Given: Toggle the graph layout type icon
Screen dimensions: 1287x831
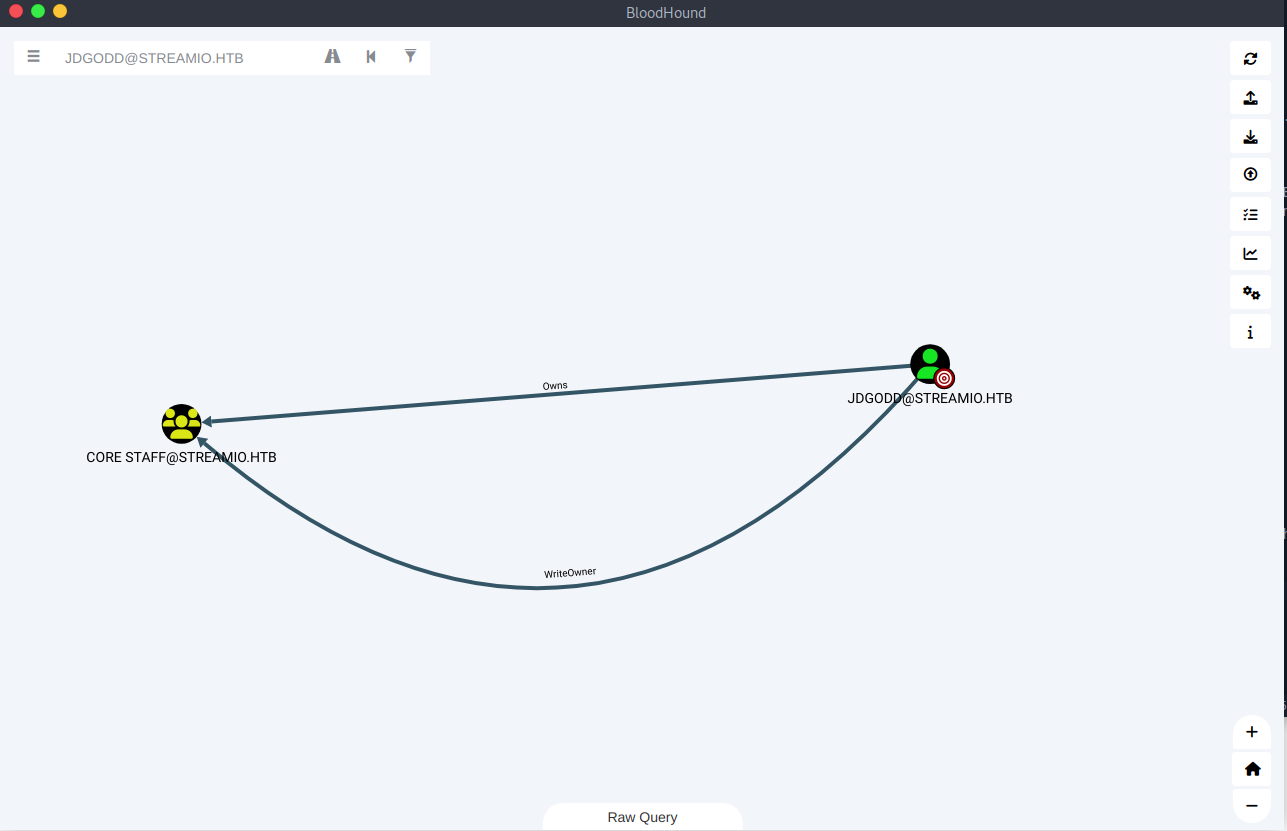Looking at the screenshot, I should 1250,214.
